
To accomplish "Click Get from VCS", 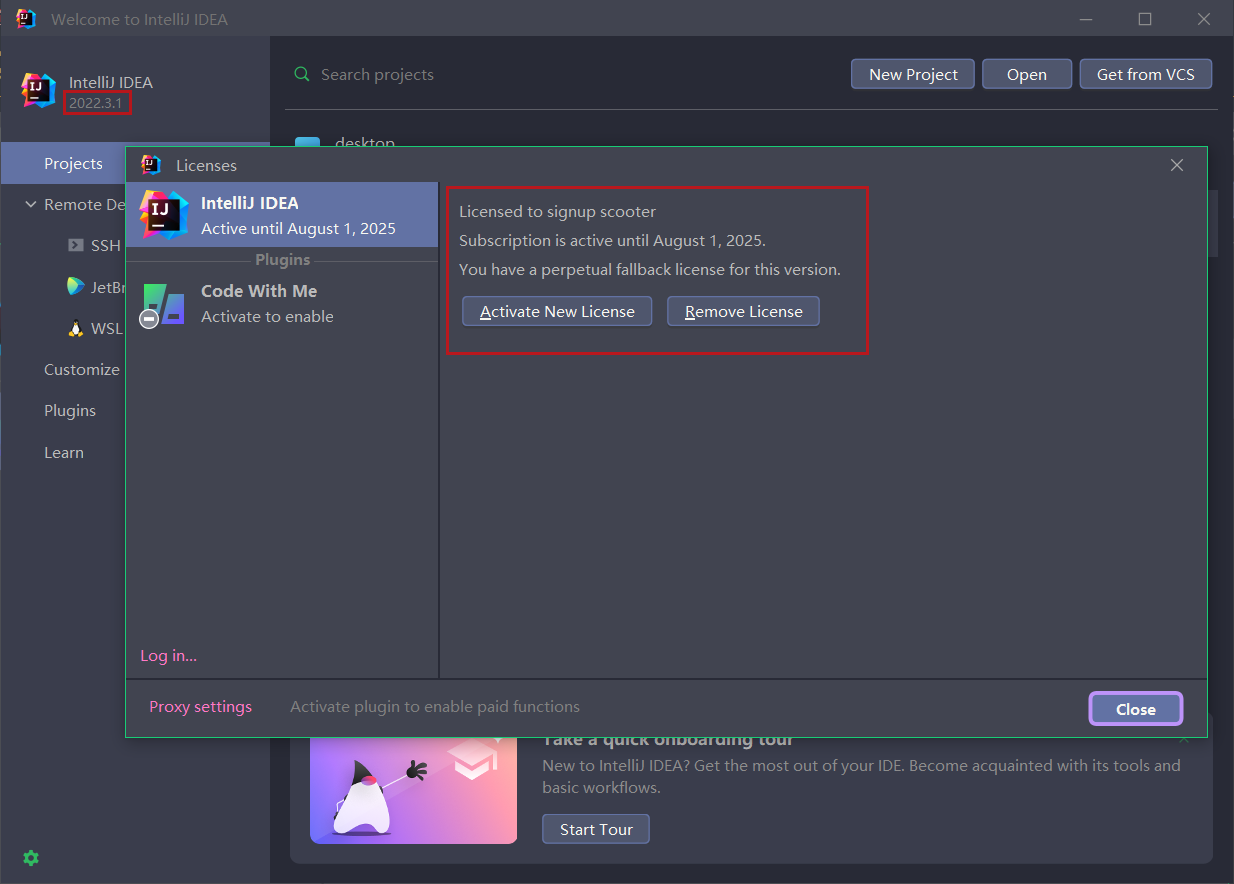I will (1146, 74).
